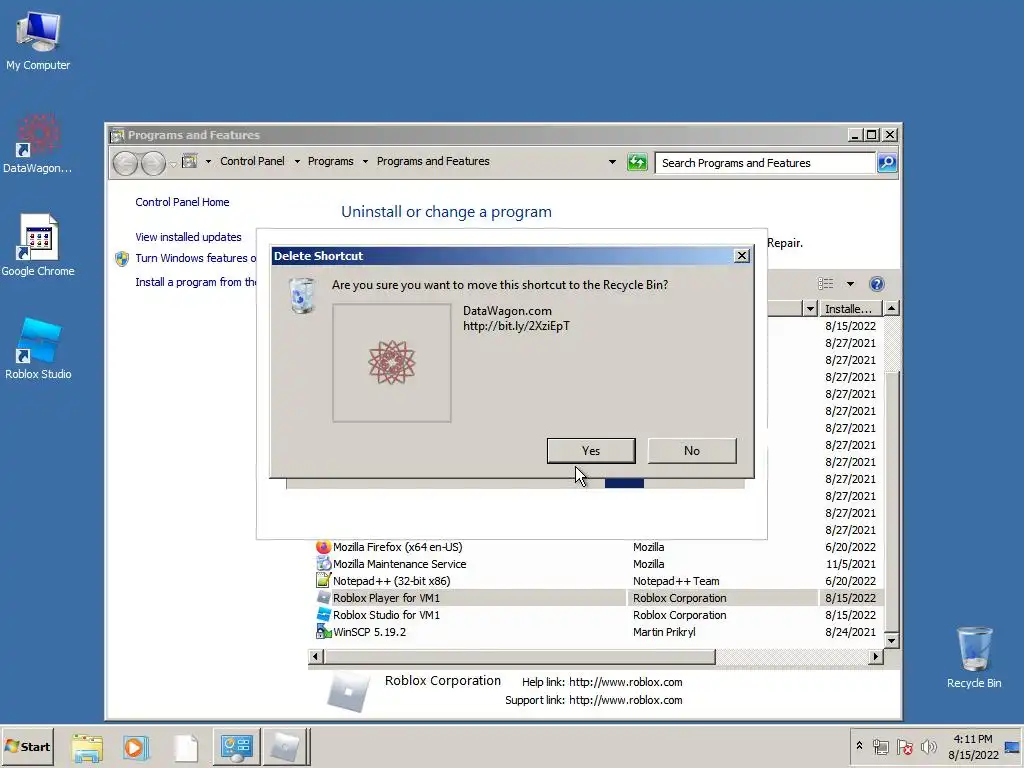The image size is (1024, 768).
Task: Click the 8/24/2021 install date
Action: tap(850, 632)
